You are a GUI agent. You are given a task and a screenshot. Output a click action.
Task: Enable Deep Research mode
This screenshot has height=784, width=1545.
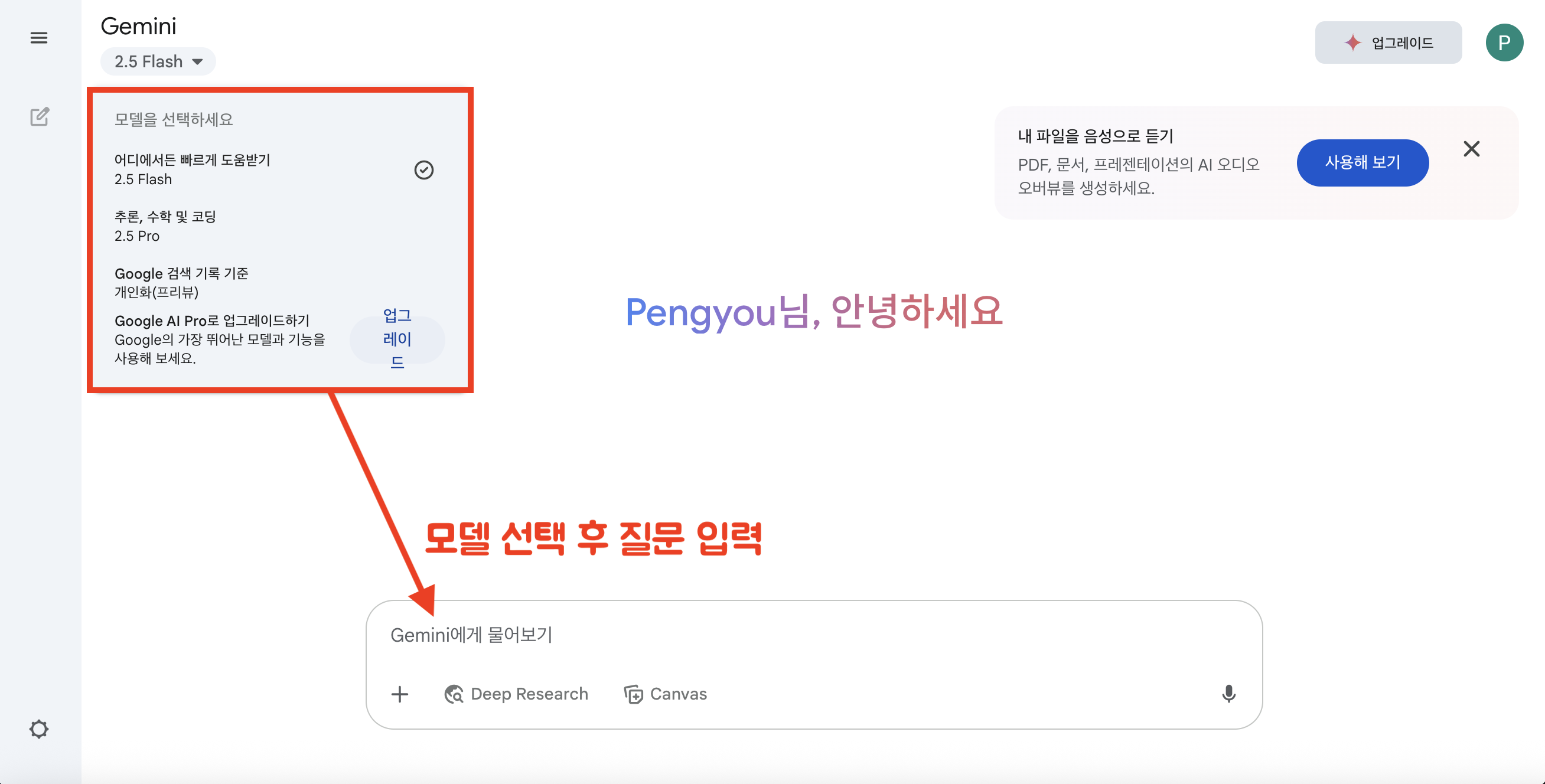[x=516, y=694]
